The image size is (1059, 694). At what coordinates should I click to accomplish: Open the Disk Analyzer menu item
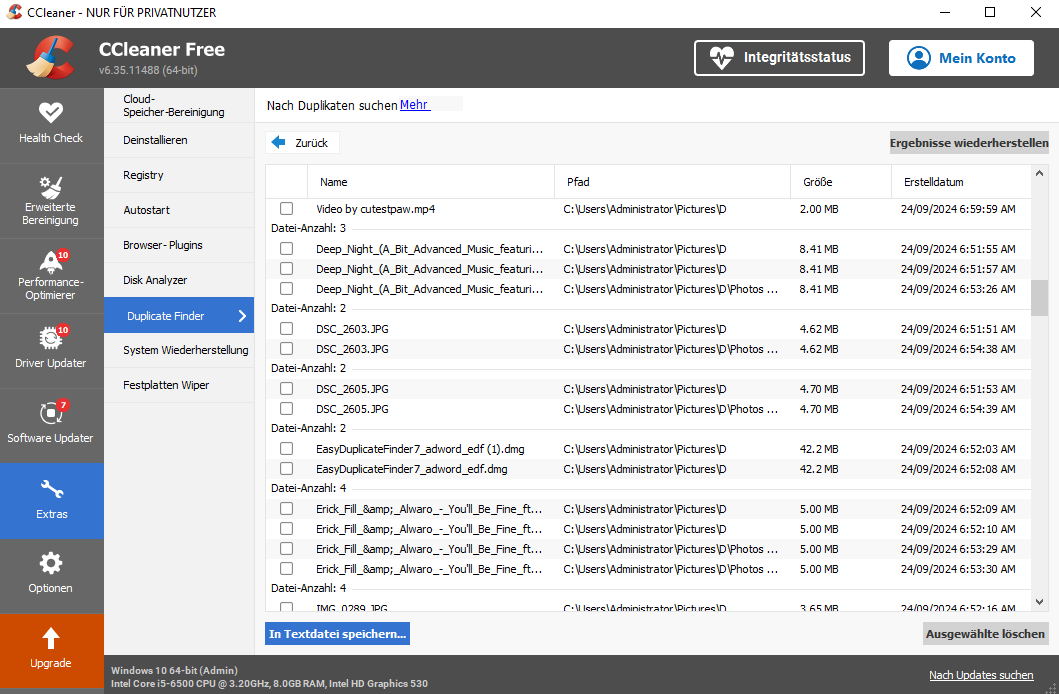point(155,280)
